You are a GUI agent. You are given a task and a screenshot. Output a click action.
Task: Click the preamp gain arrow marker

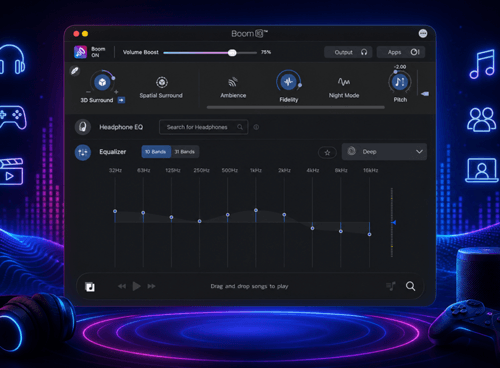(394, 222)
